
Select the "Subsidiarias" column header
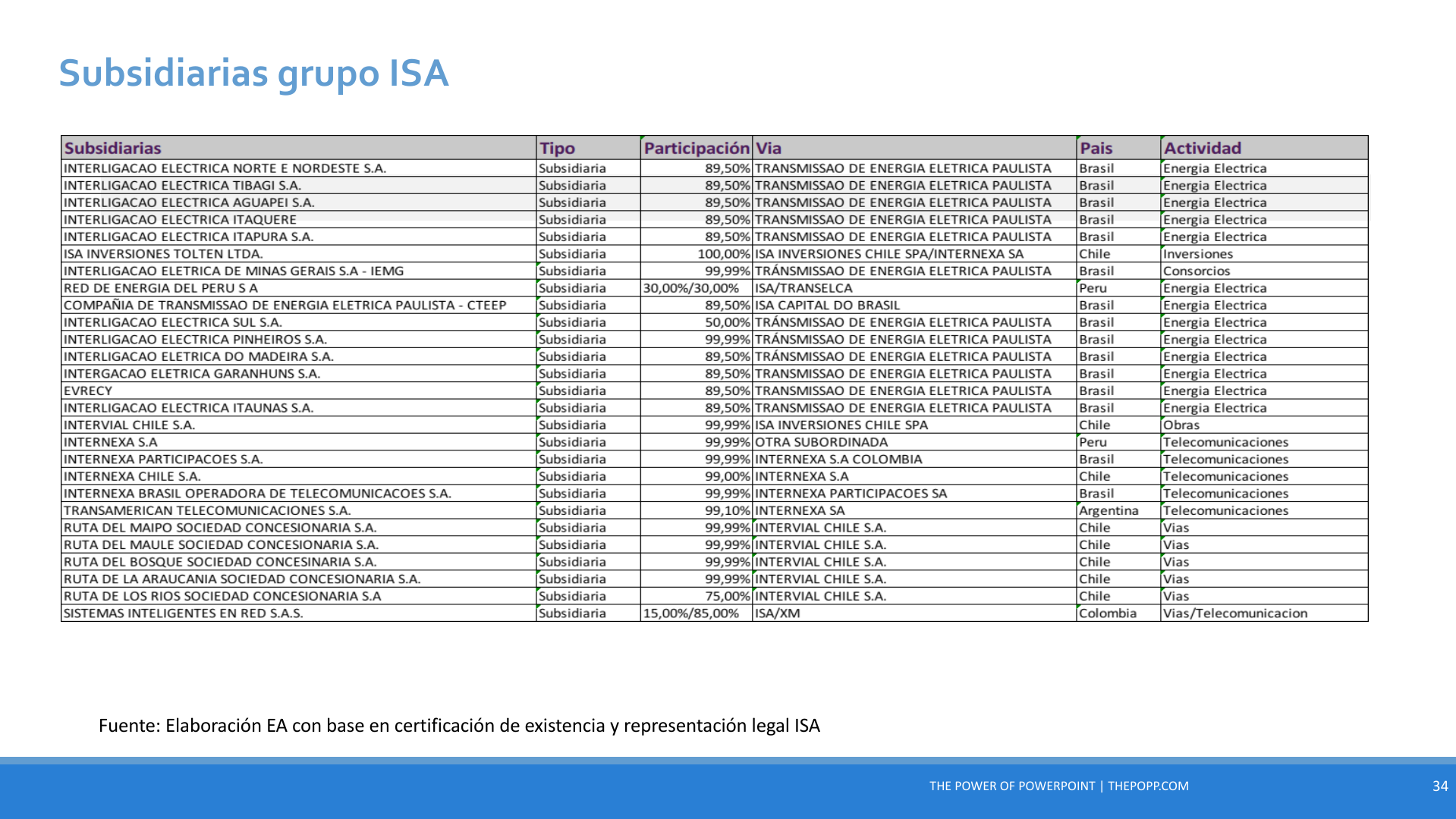[x=299, y=148]
